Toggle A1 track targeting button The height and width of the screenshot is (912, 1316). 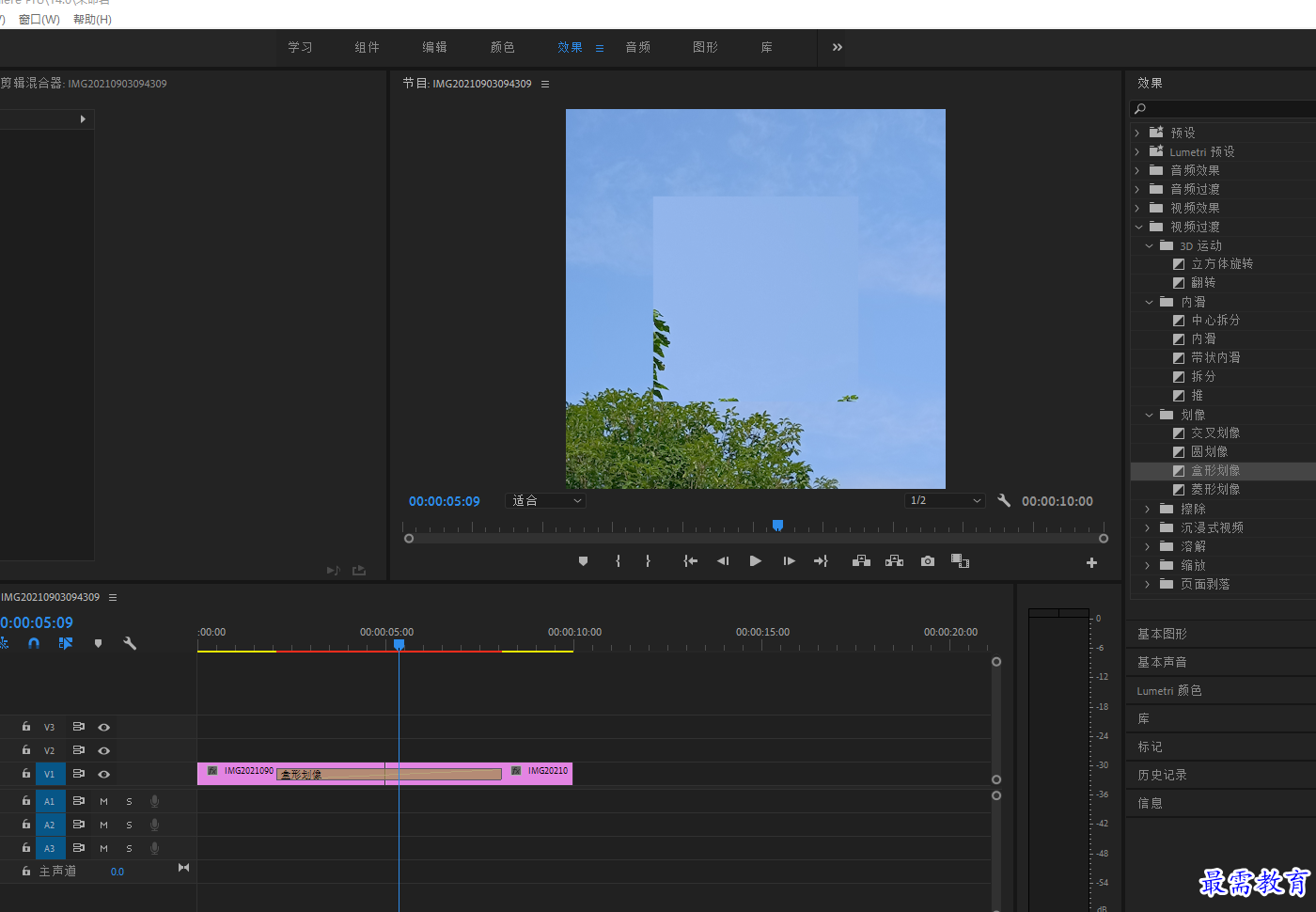click(x=50, y=801)
